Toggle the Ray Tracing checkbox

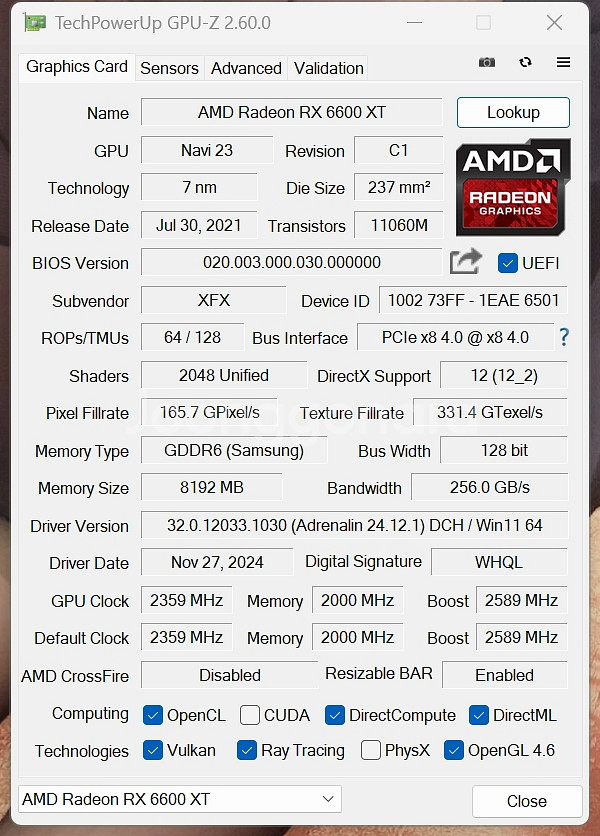pos(247,750)
